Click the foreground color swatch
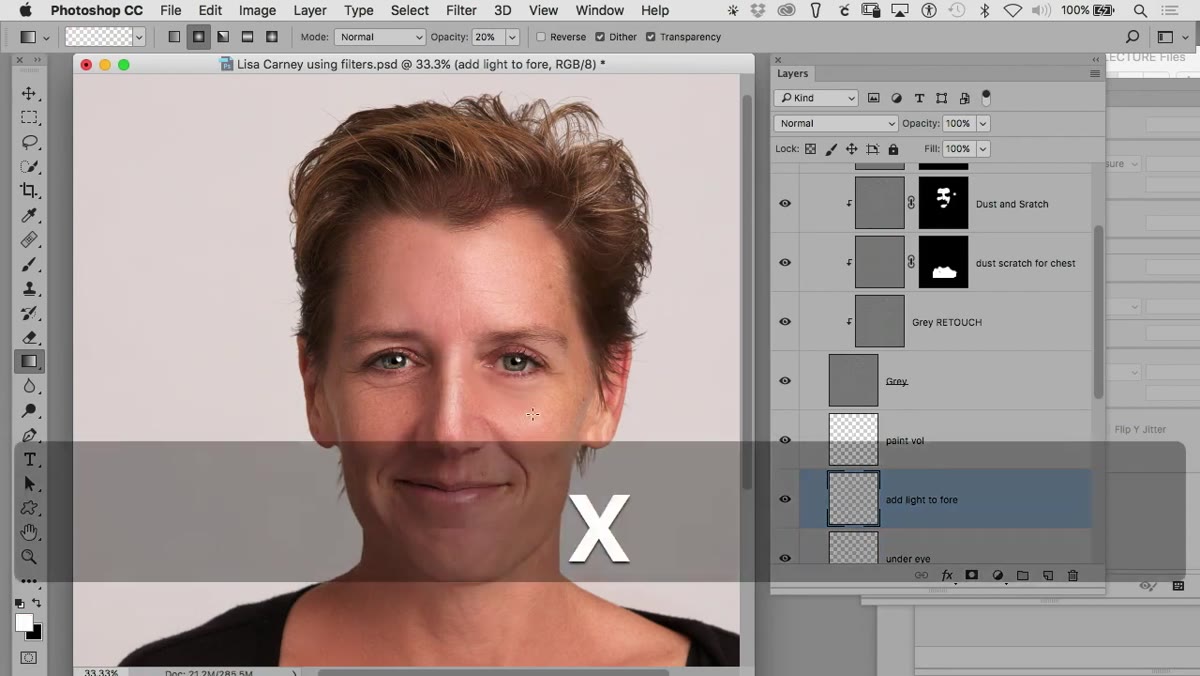The image size is (1200, 676). point(24,622)
